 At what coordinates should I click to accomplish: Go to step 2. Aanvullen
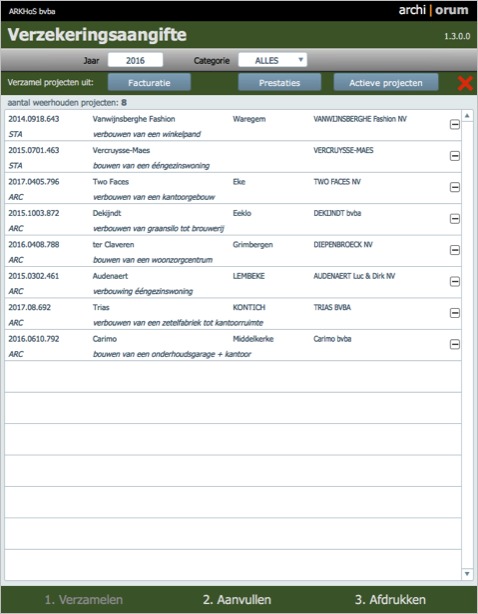[237, 600]
